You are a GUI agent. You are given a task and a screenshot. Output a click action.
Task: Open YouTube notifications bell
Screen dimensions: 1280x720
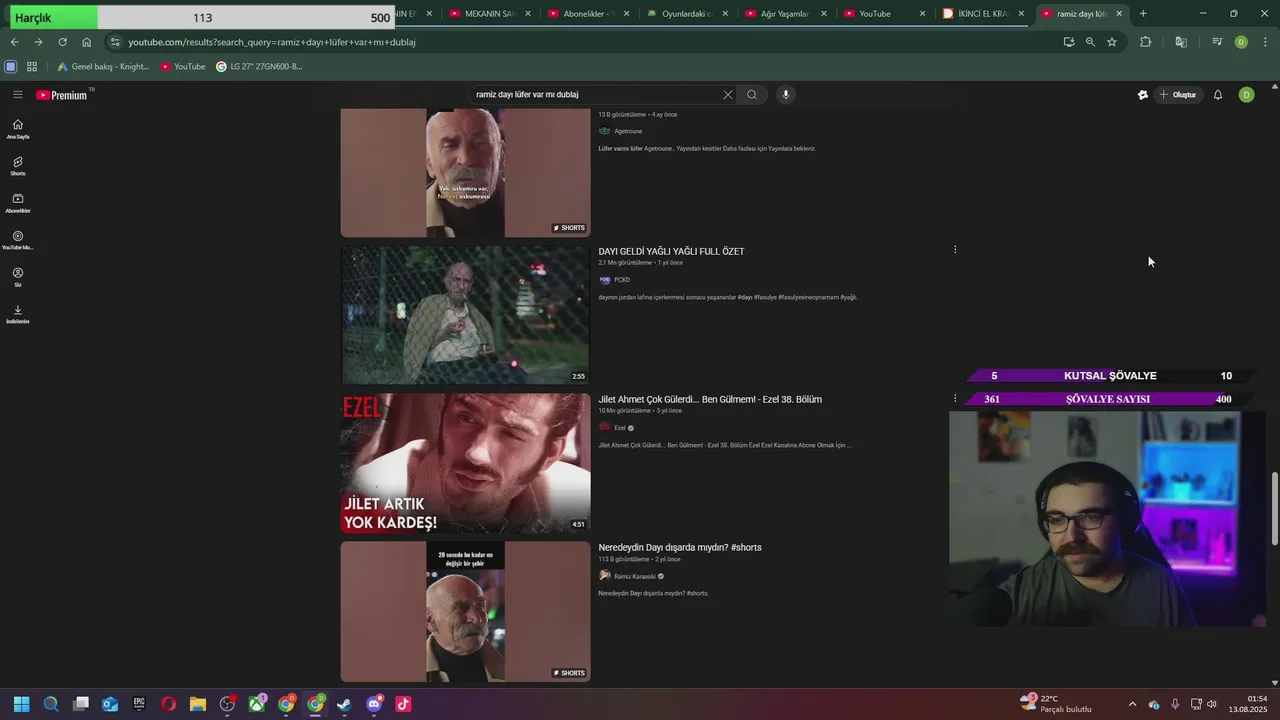point(1218,95)
